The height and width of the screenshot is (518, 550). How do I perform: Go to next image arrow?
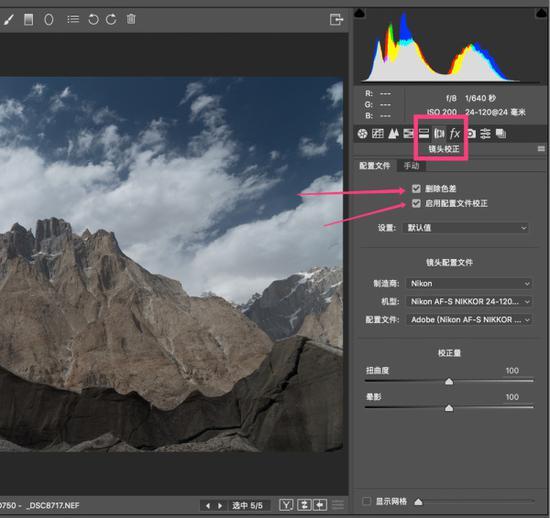[220, 506]
